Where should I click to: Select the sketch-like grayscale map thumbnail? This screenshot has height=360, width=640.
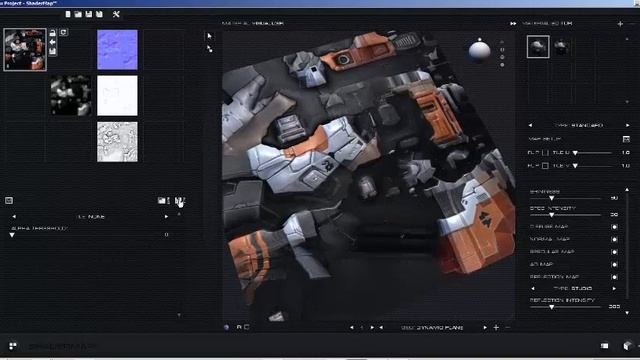coord(117,142)
